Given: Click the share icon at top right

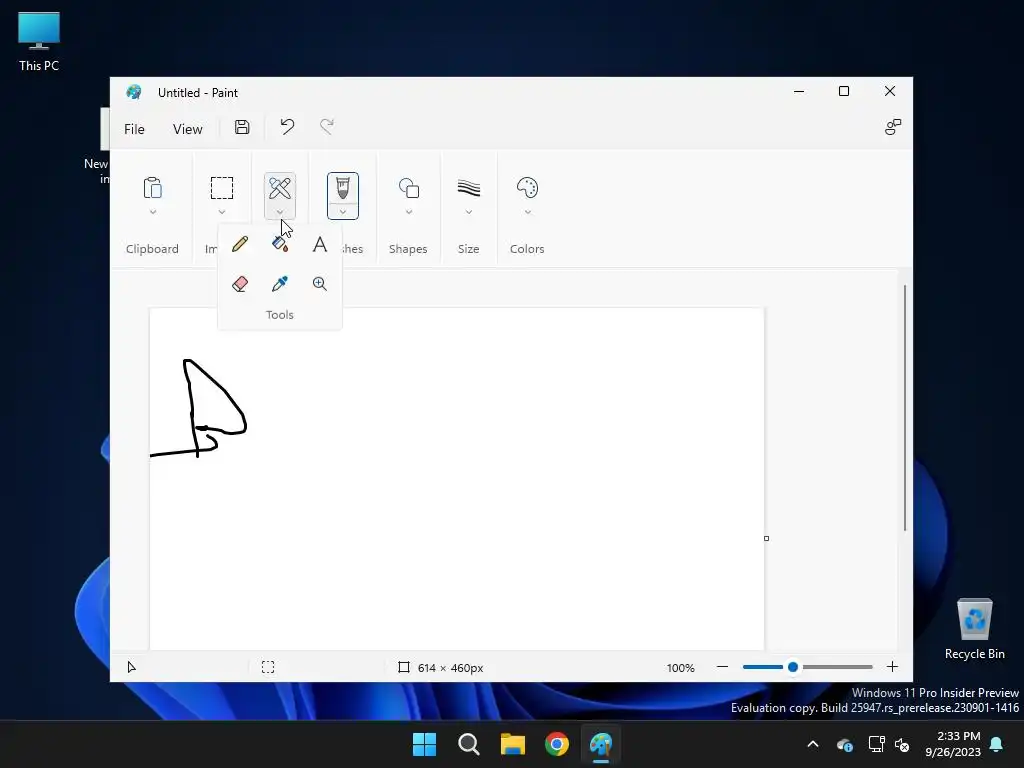Looking at the screenshot, I should [893, 127].
